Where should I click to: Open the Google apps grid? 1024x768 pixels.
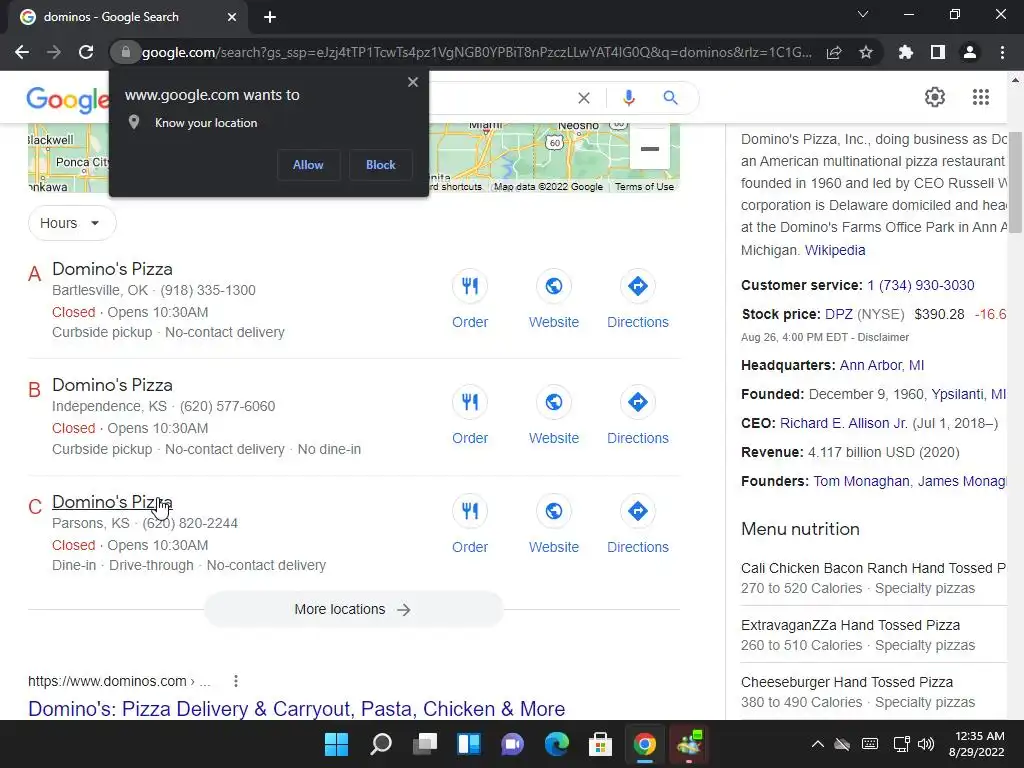(980, 97)
